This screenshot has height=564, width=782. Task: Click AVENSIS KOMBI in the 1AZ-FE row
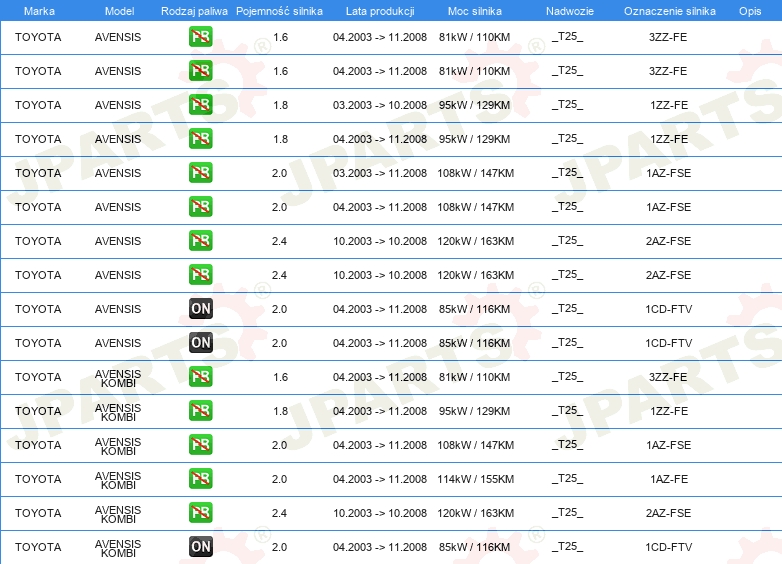(118, 480)
